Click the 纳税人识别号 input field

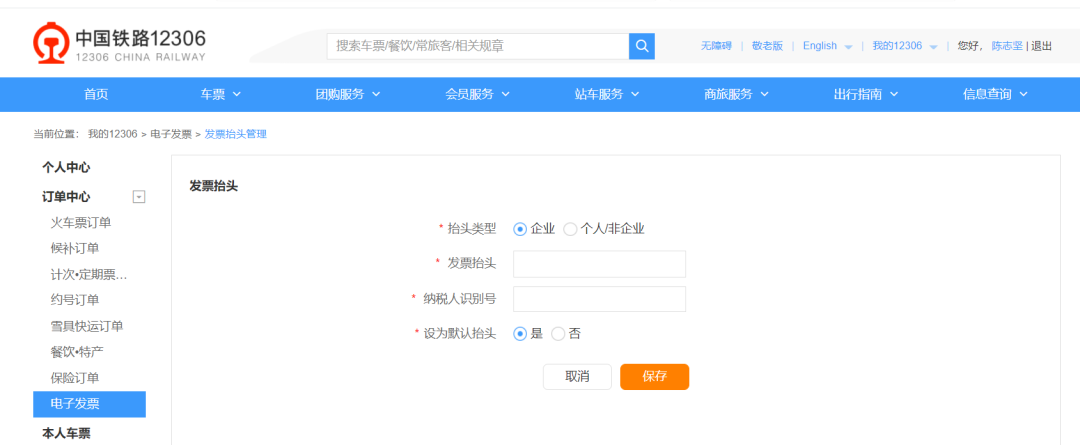point(599,299)
